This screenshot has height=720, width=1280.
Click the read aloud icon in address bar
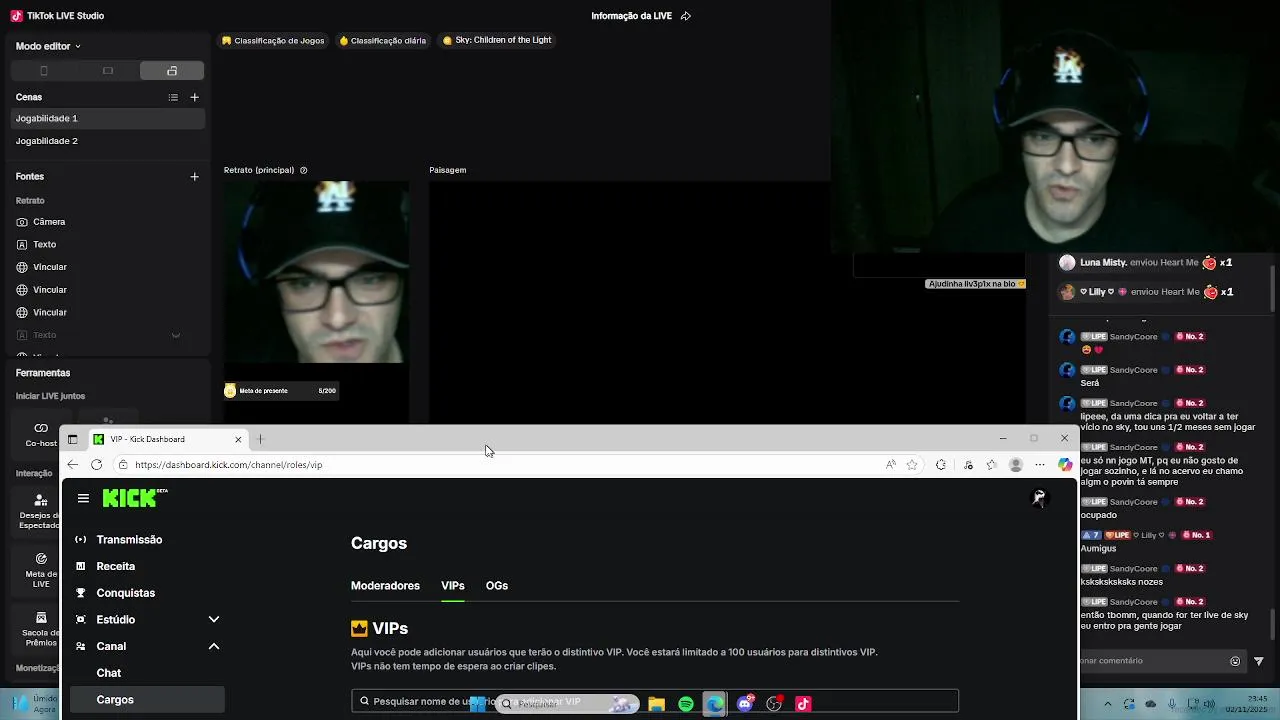click(x=891, y=465)
